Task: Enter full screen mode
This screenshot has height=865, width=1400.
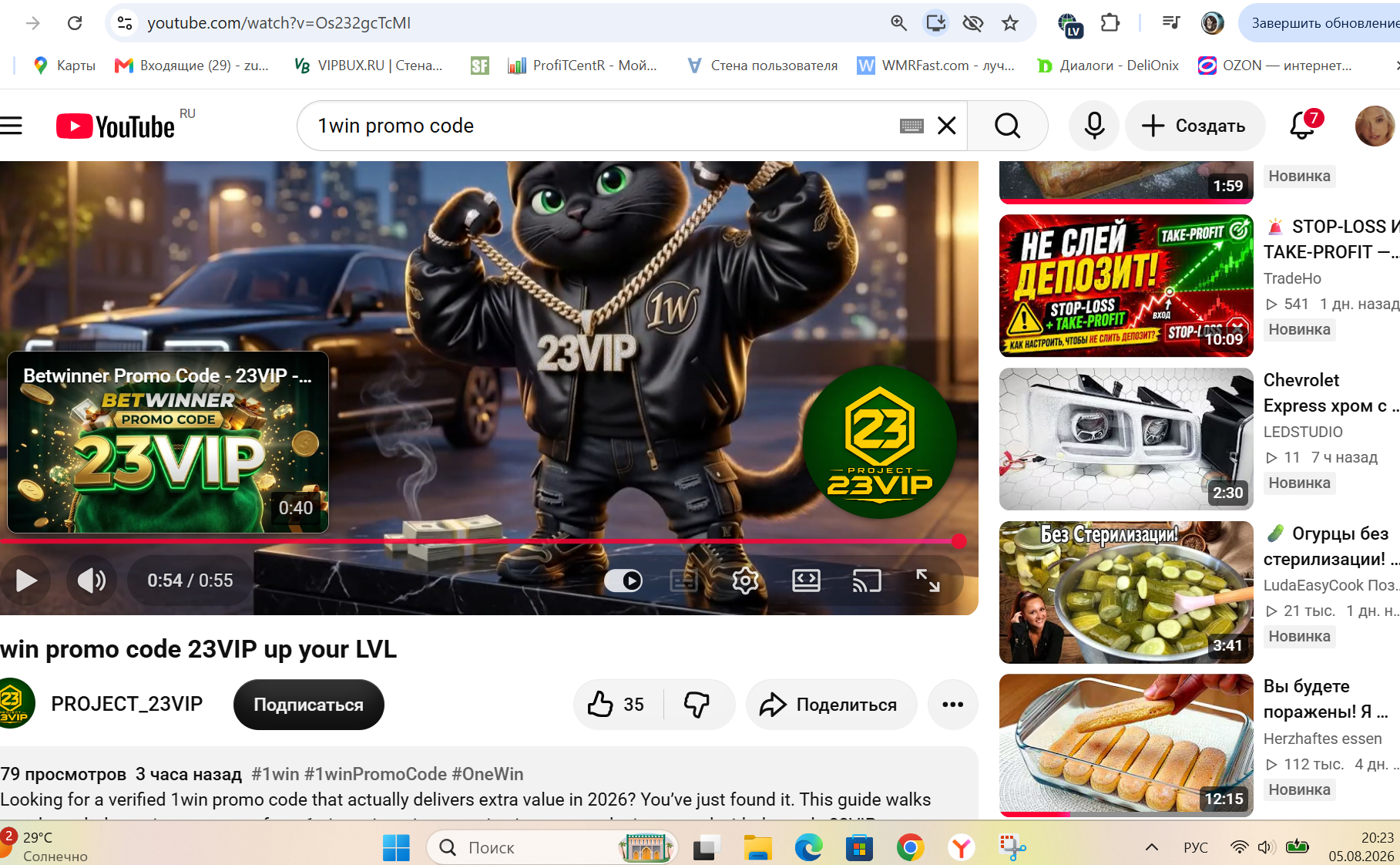Action: pos(928,581)
